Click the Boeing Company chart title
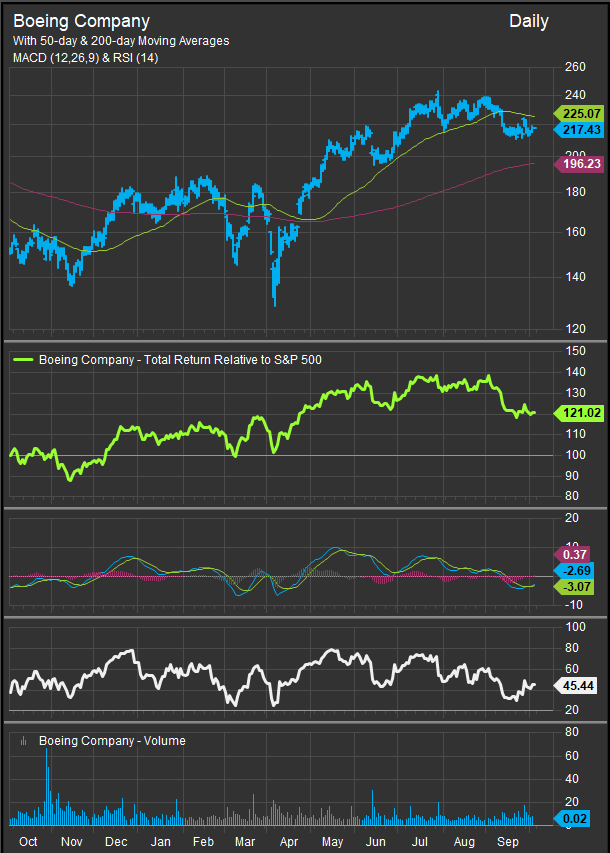Image resolution: width=610 pixels, height=853 pixels. [81, 21]
